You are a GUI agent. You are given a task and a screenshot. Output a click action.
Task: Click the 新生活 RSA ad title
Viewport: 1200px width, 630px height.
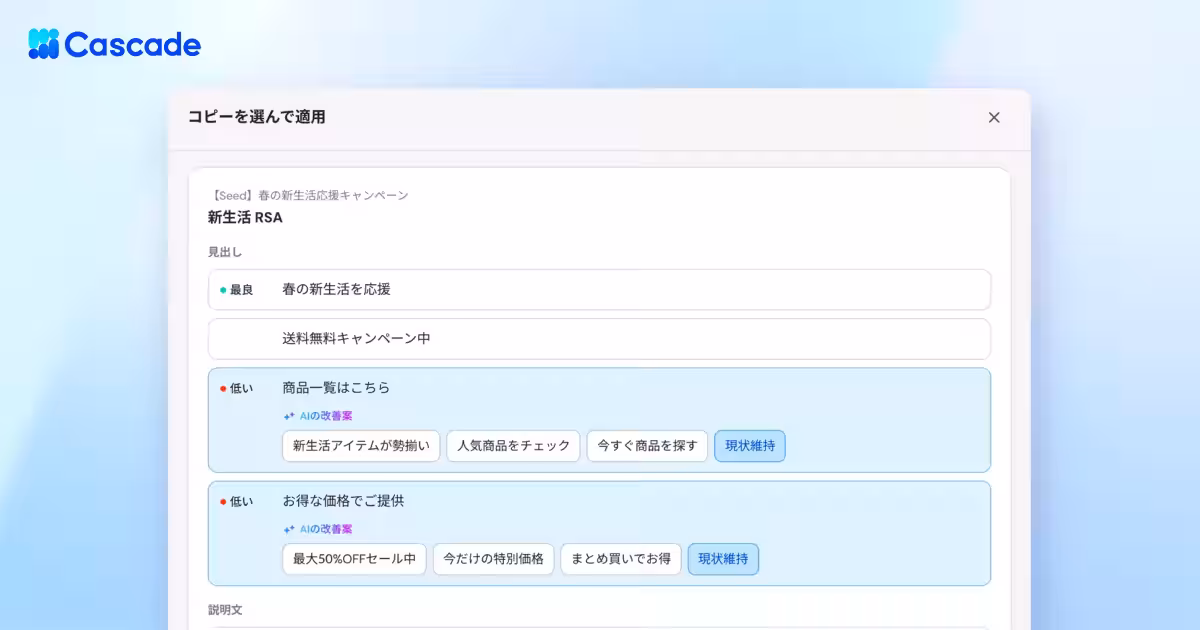pyautogui.click(x=245, y=217)
